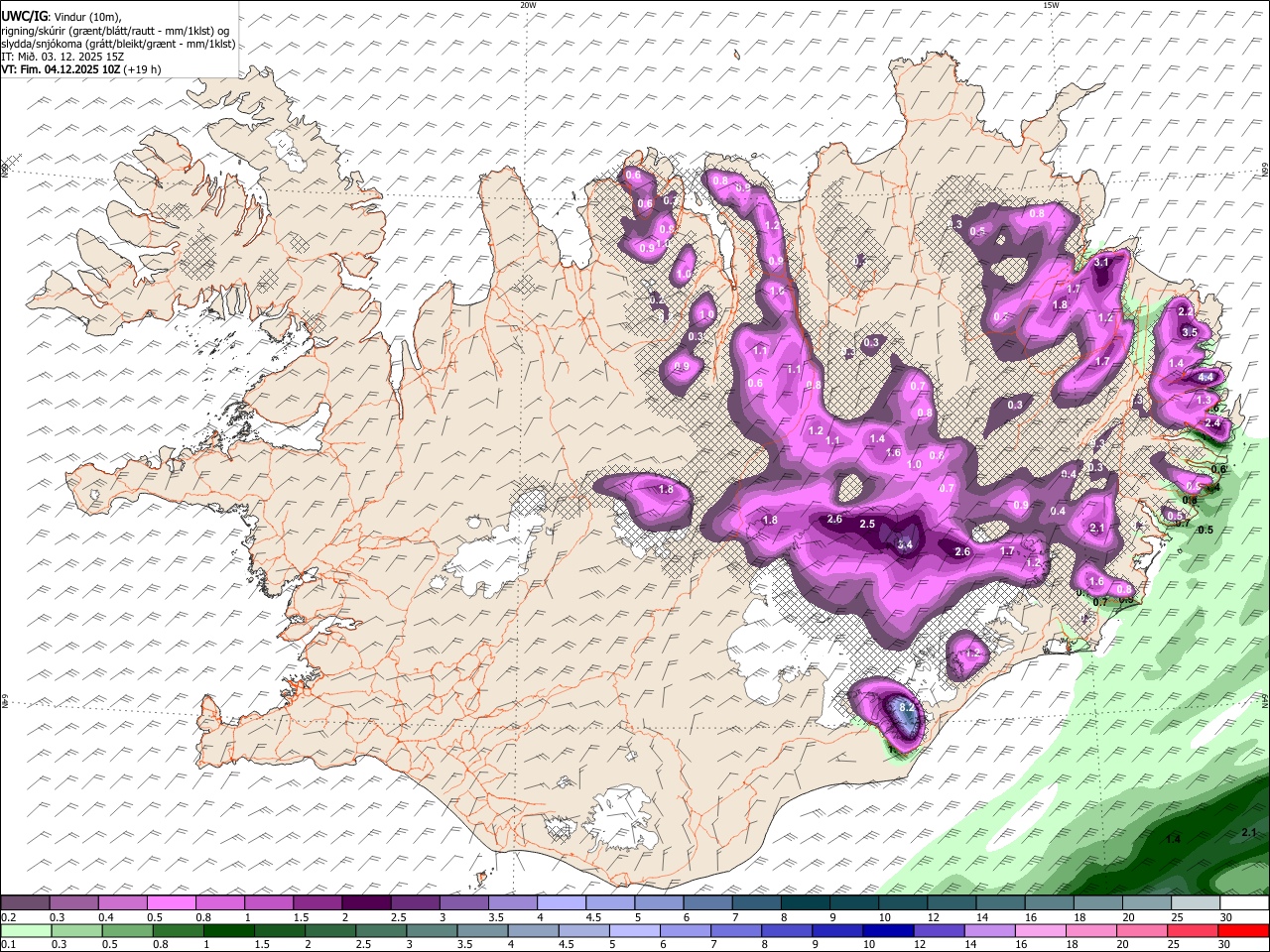Click the '2.4' snowfall value on the east coast
Screen dimensions: 1270x952
[x=1211, y=423]
